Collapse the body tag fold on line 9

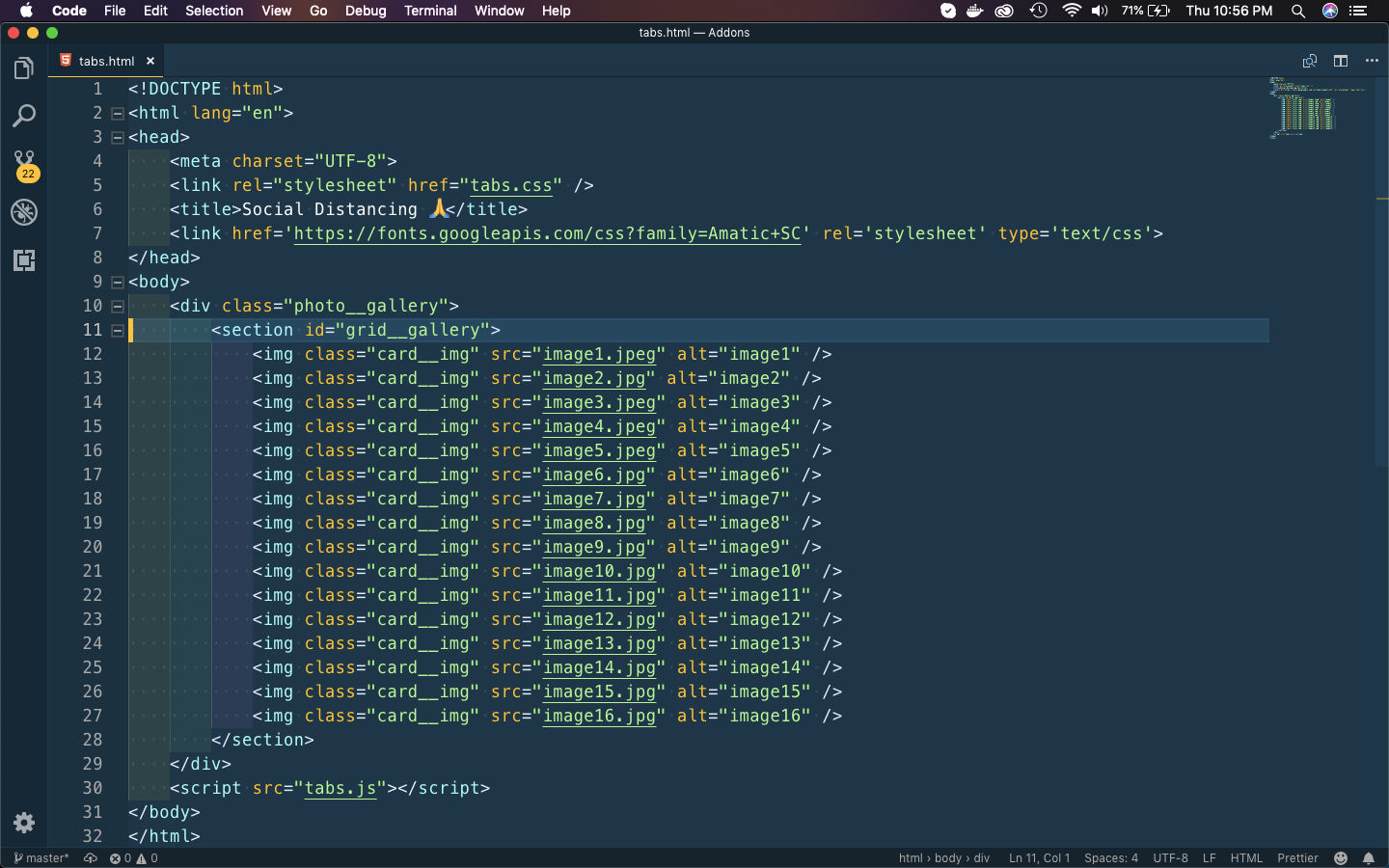(x=118, y=282)
